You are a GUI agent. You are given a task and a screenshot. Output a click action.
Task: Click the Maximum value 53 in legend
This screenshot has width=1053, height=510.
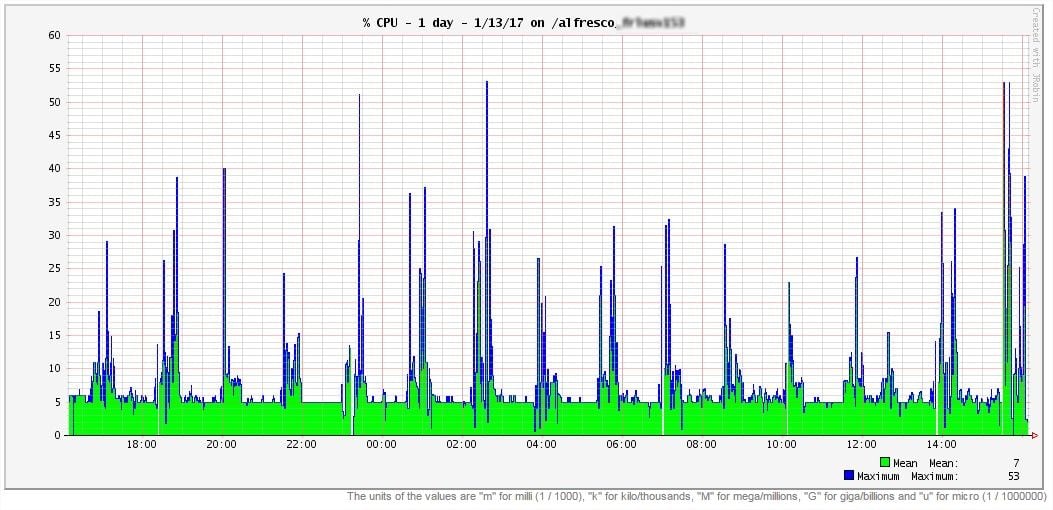[1013, 476]
